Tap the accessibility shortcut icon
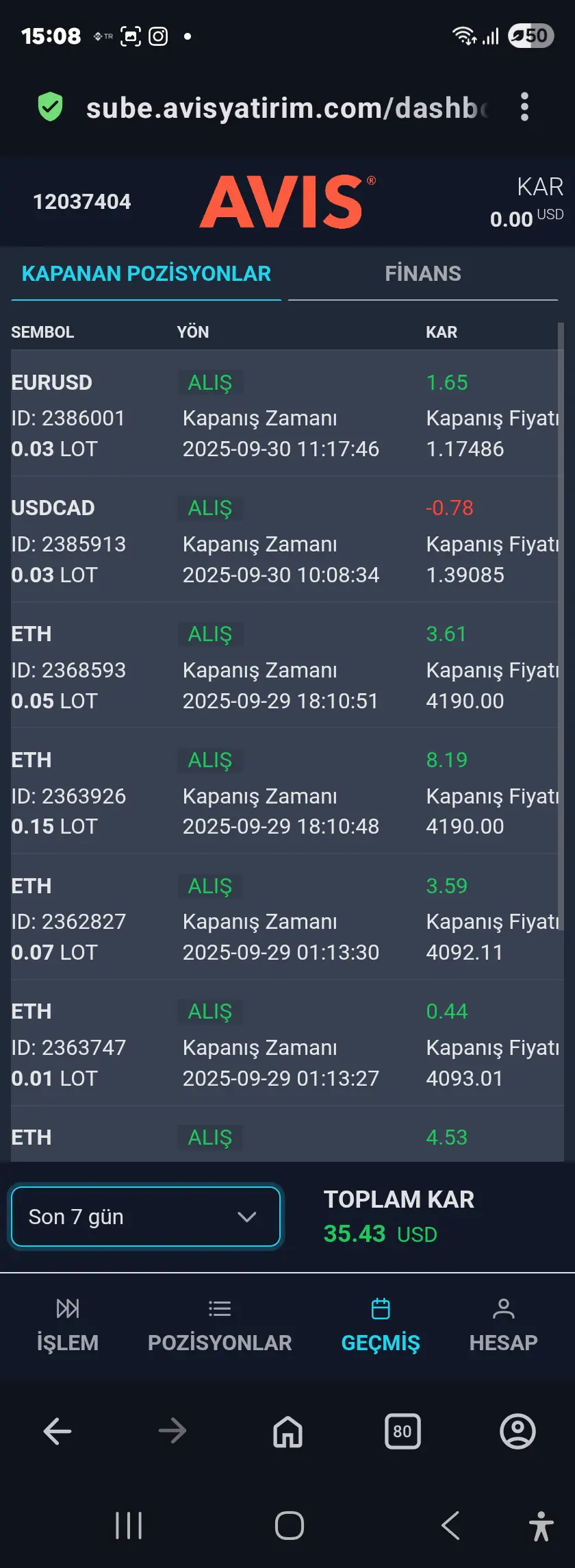575x1568 pixels. [541, 1526]
